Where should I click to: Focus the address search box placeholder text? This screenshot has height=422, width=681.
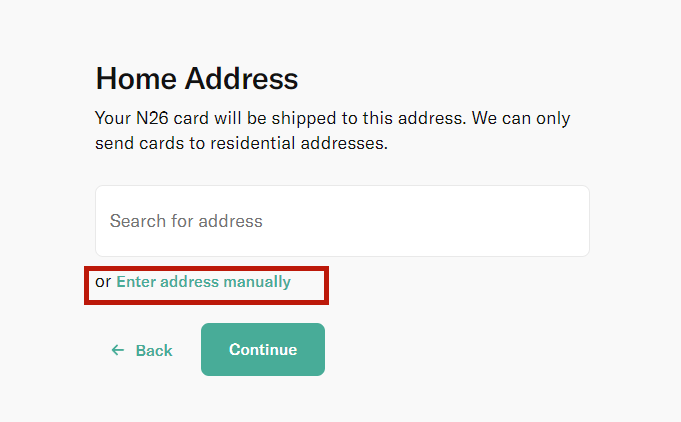(186, 221)
